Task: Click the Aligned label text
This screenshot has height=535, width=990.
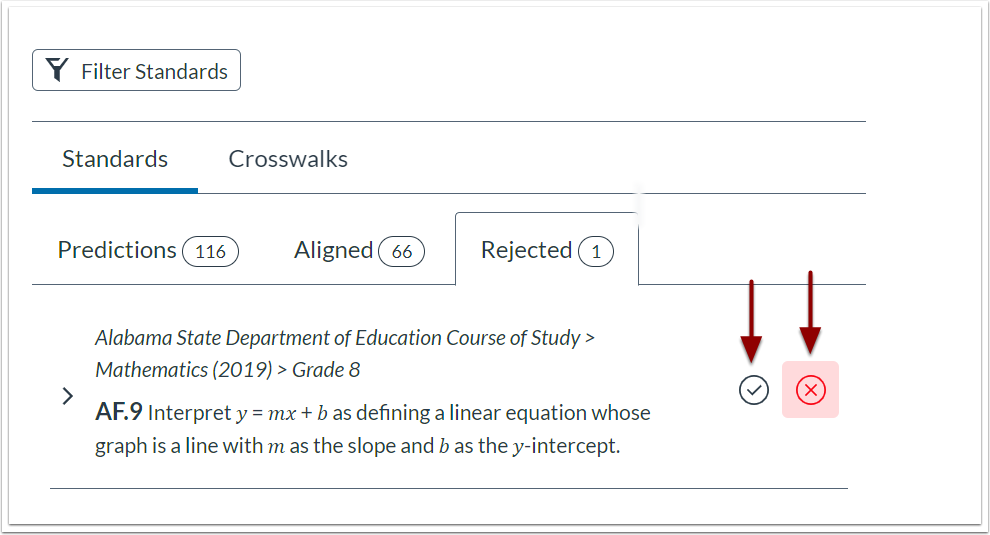Action: [x=333, y=251]
